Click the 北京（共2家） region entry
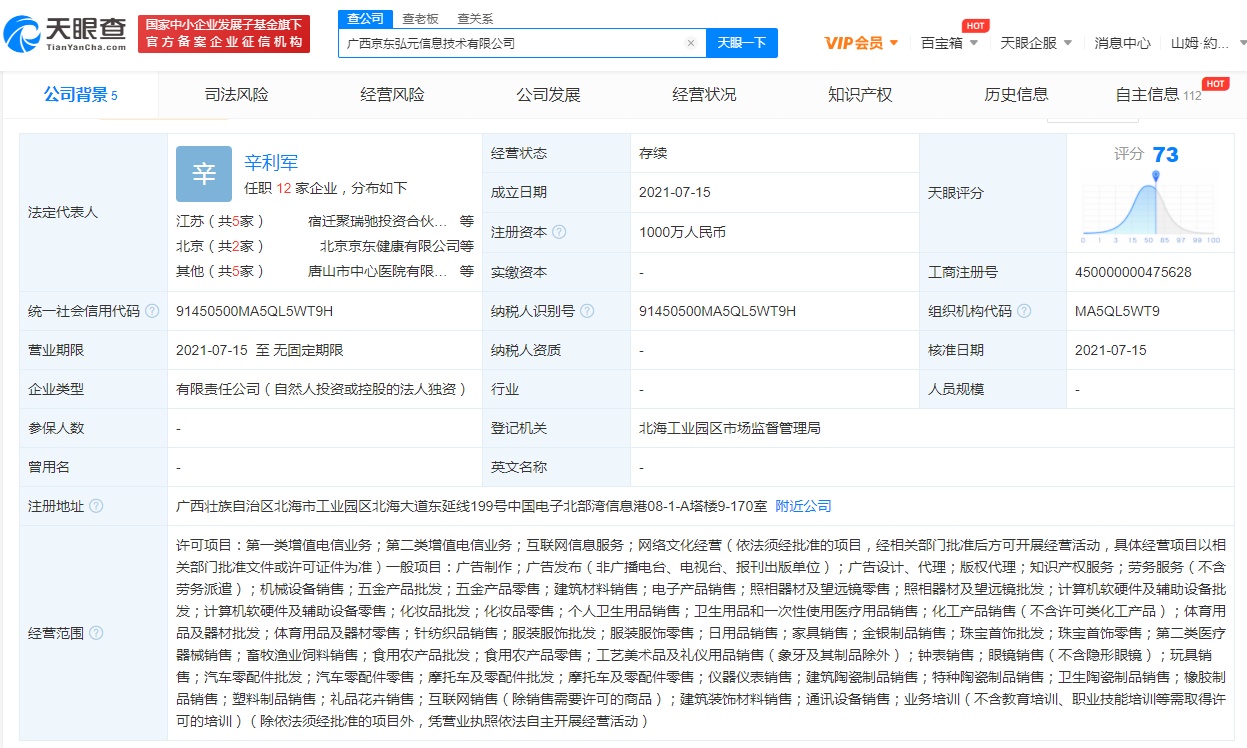 point(220,245)
